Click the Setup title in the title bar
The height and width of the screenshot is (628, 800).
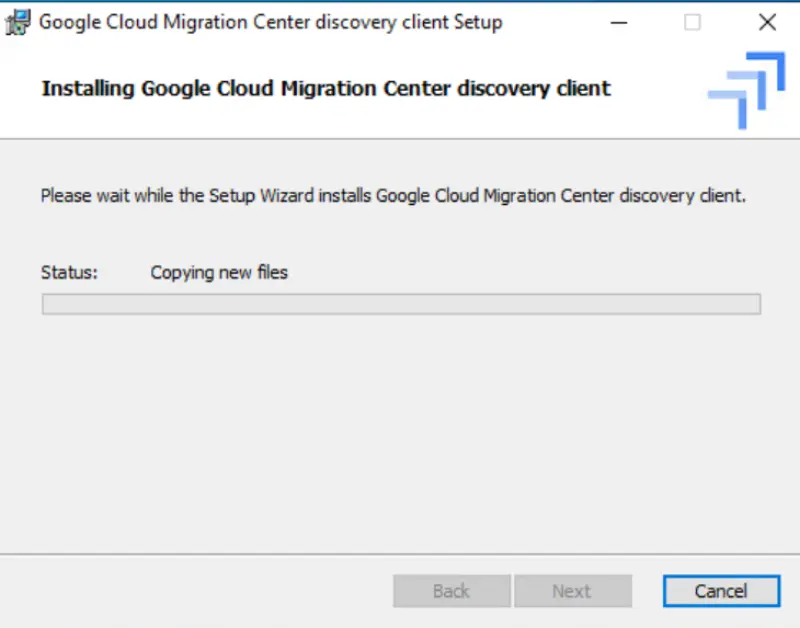coord(268,22)
